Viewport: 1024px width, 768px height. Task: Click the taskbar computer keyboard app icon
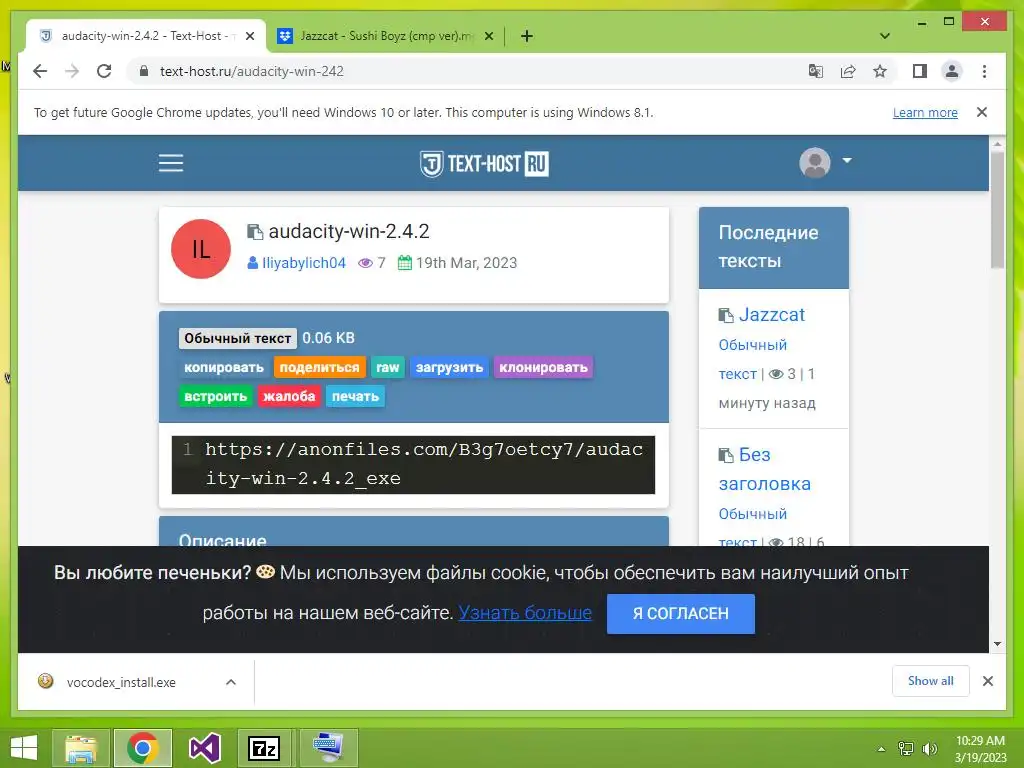328,748
